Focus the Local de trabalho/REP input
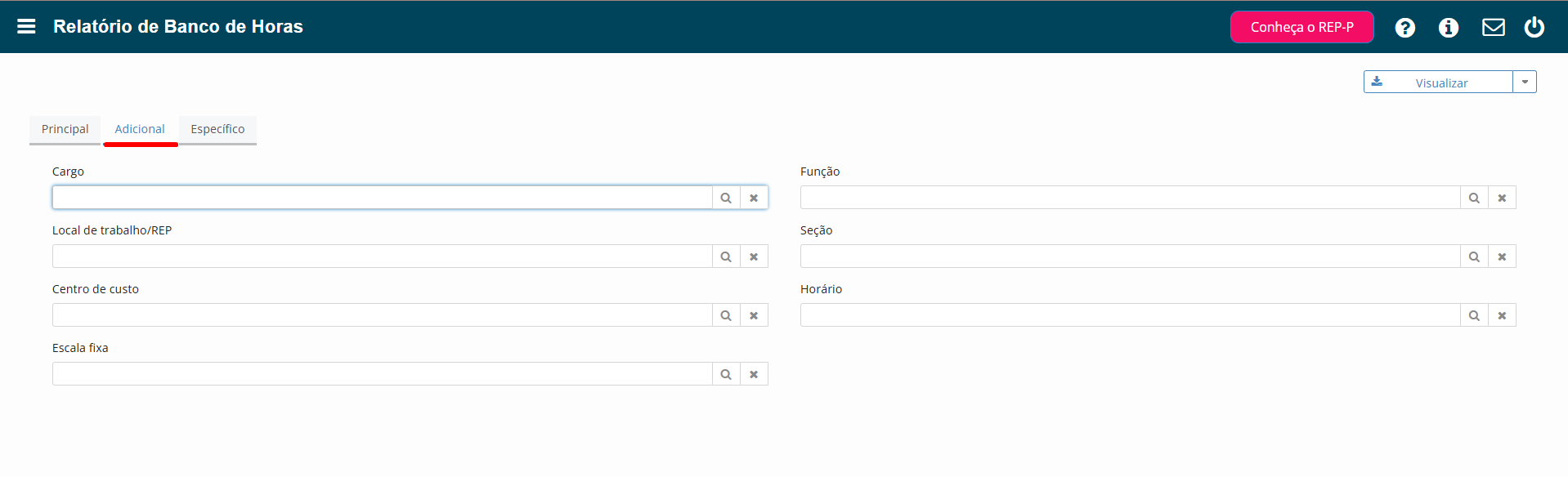 [x=383, y=256]
